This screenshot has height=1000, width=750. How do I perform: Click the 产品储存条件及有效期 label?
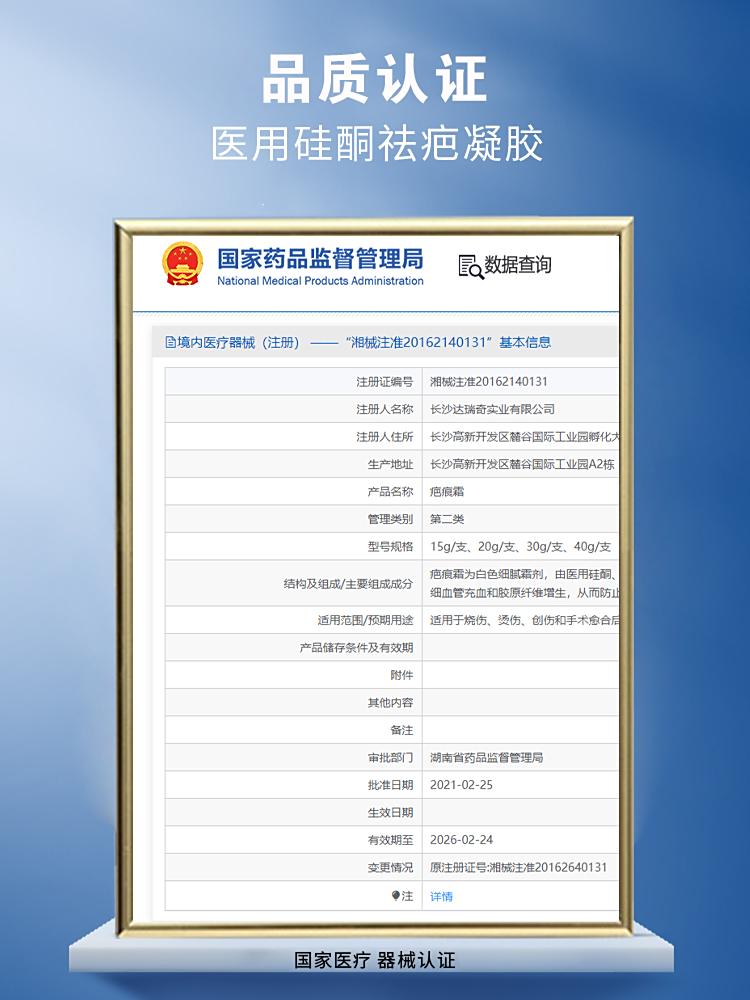click(357, 648)
